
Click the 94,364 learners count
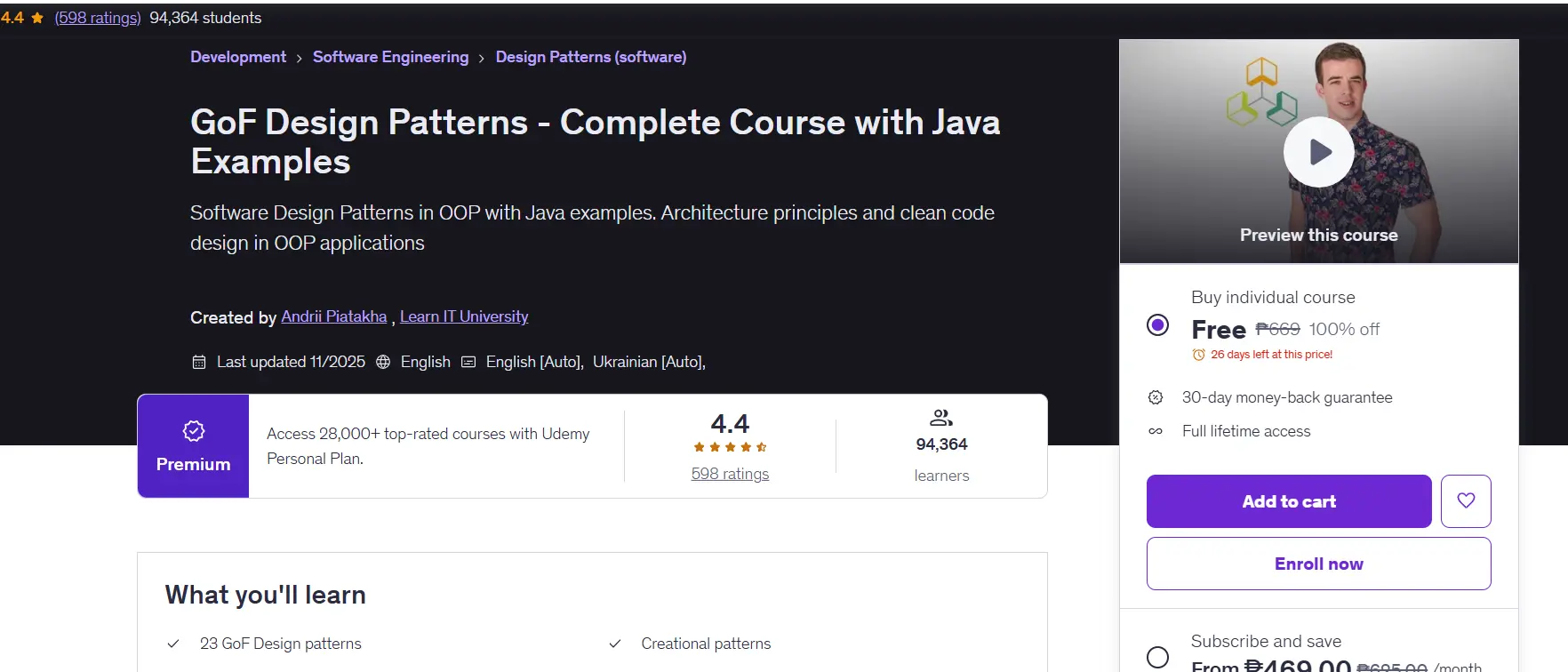click(942, 444)
